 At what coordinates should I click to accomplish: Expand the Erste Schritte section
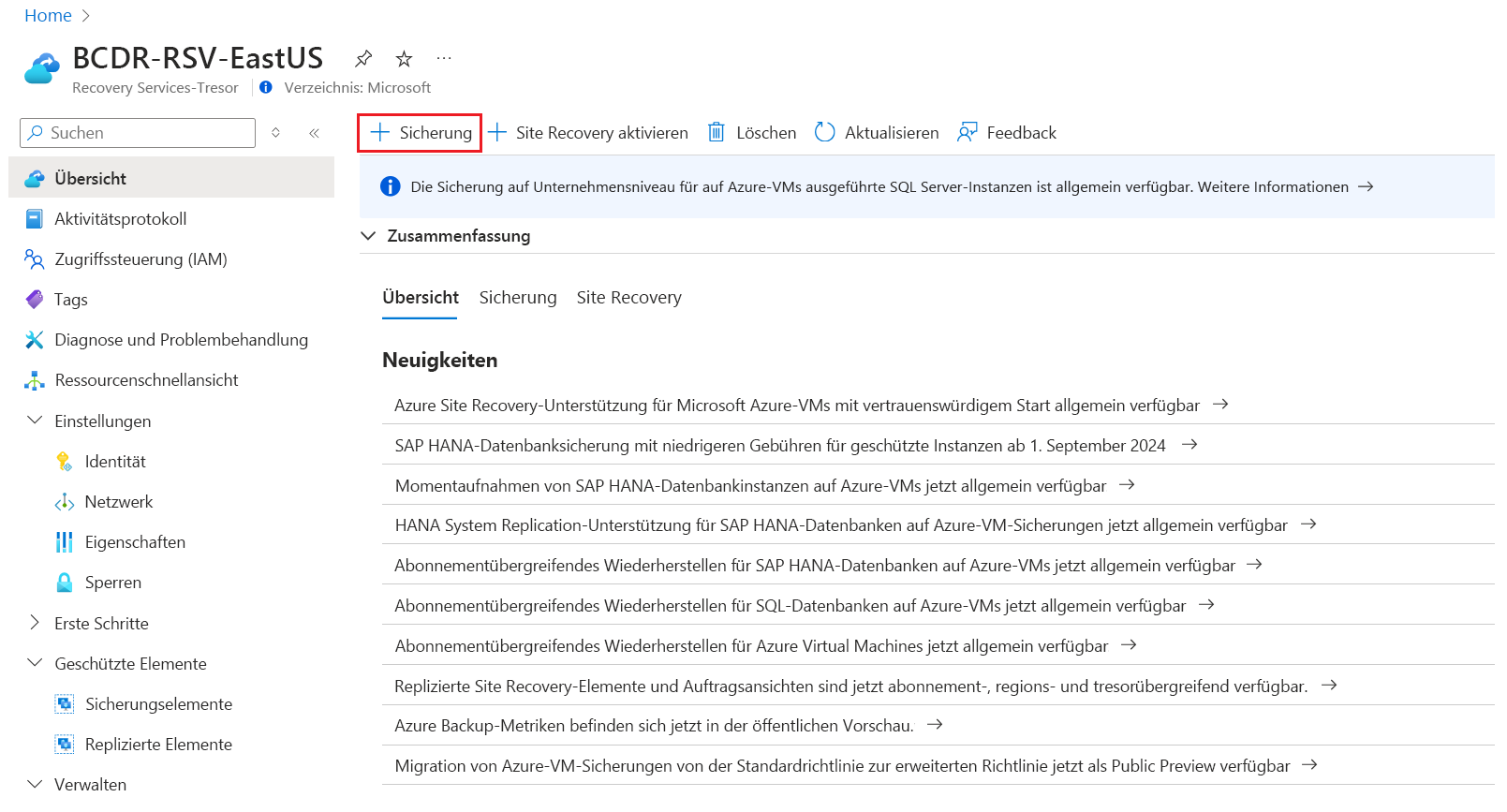pyautogui.click(x=35, y=623)
